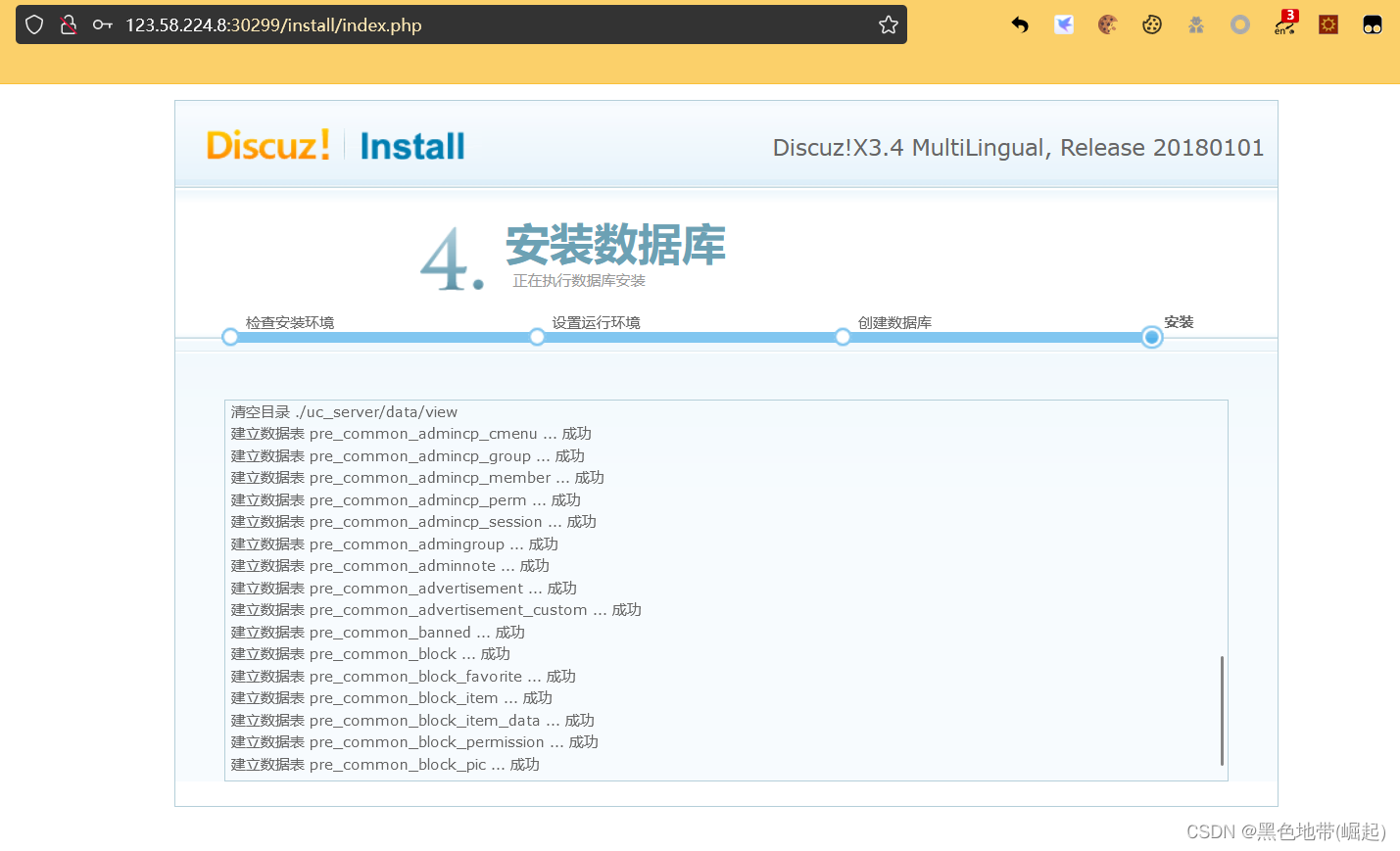Select the 检查安装环境 step marker
The image size is (1400, 851).
229,337
